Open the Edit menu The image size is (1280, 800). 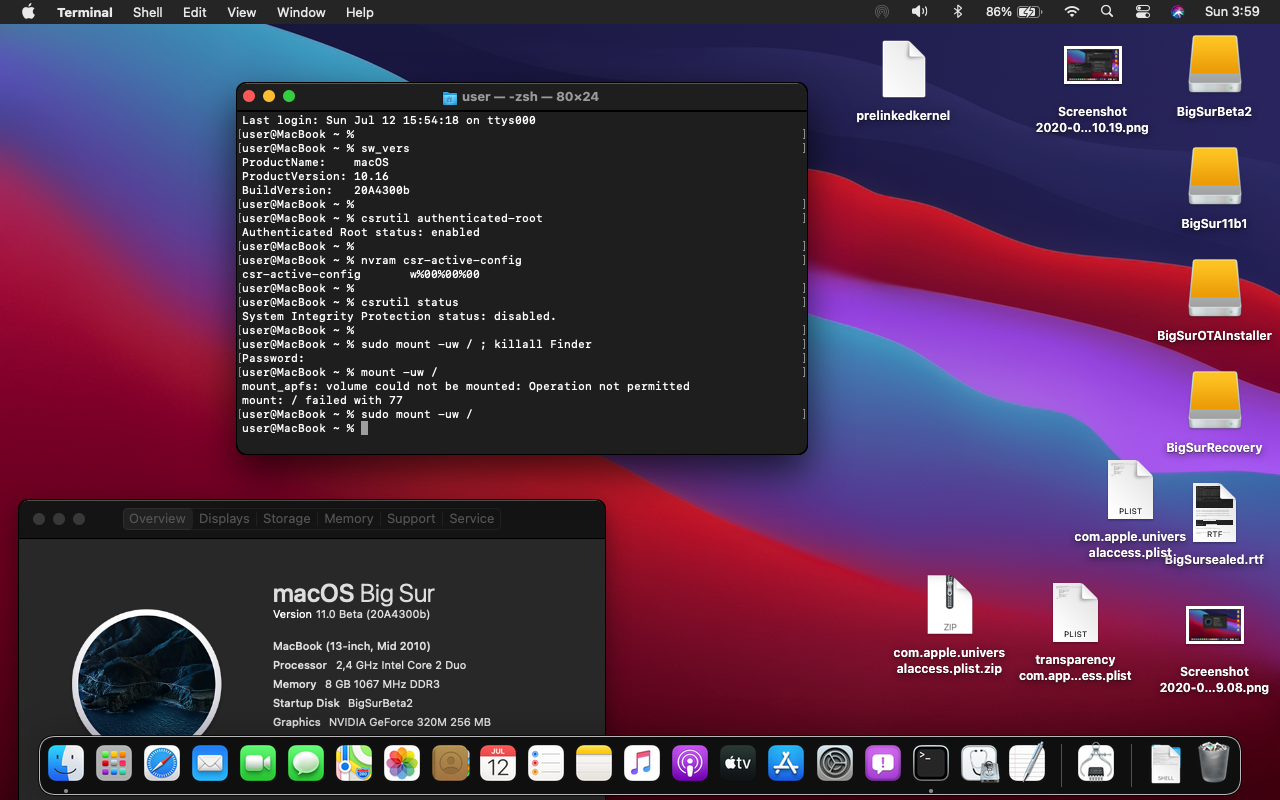[195, 12]
